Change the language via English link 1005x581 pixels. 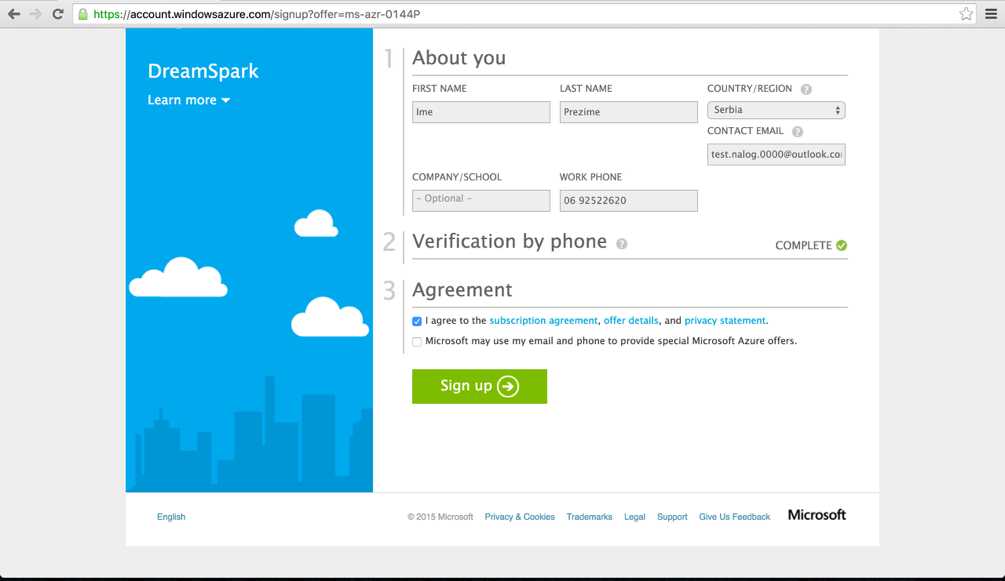tap(170, 516)
